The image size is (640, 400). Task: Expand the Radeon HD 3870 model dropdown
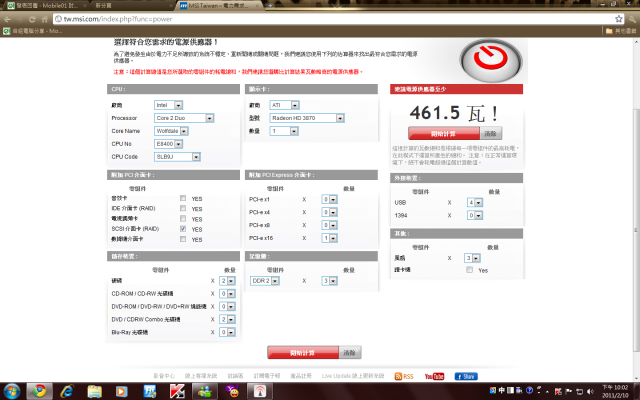click(307, 118)
